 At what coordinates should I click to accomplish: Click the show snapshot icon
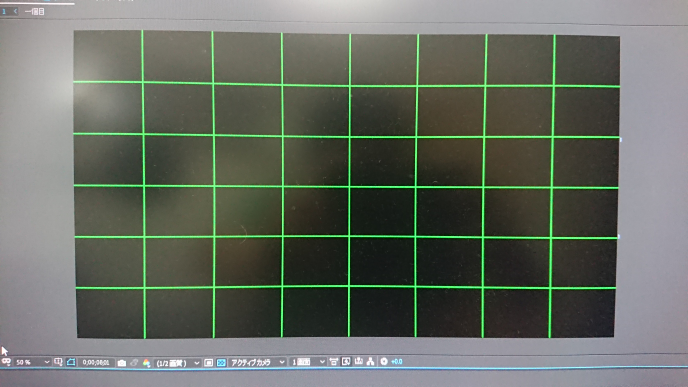(134, 363)
